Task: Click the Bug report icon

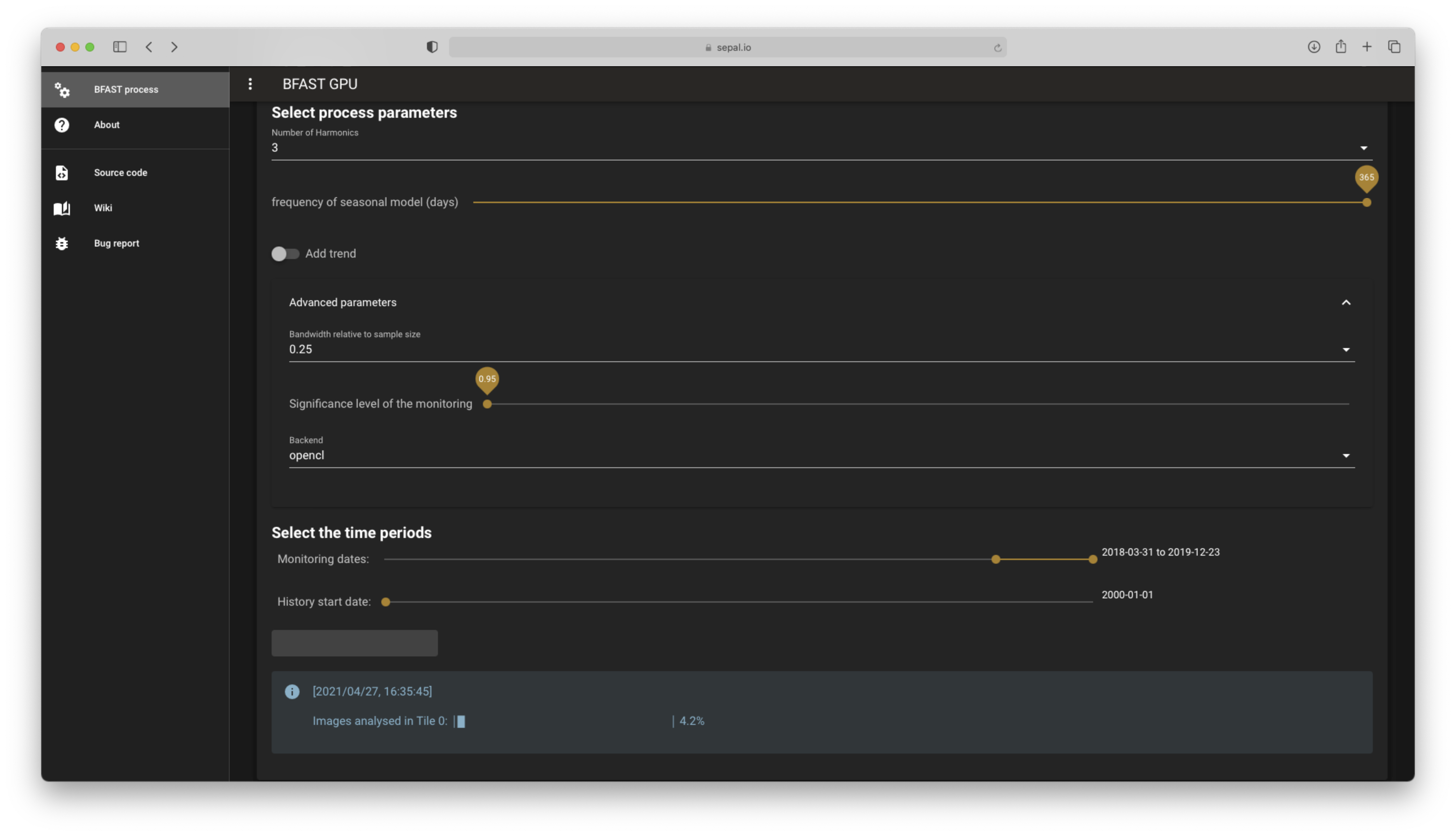Action: coord(62,244)
